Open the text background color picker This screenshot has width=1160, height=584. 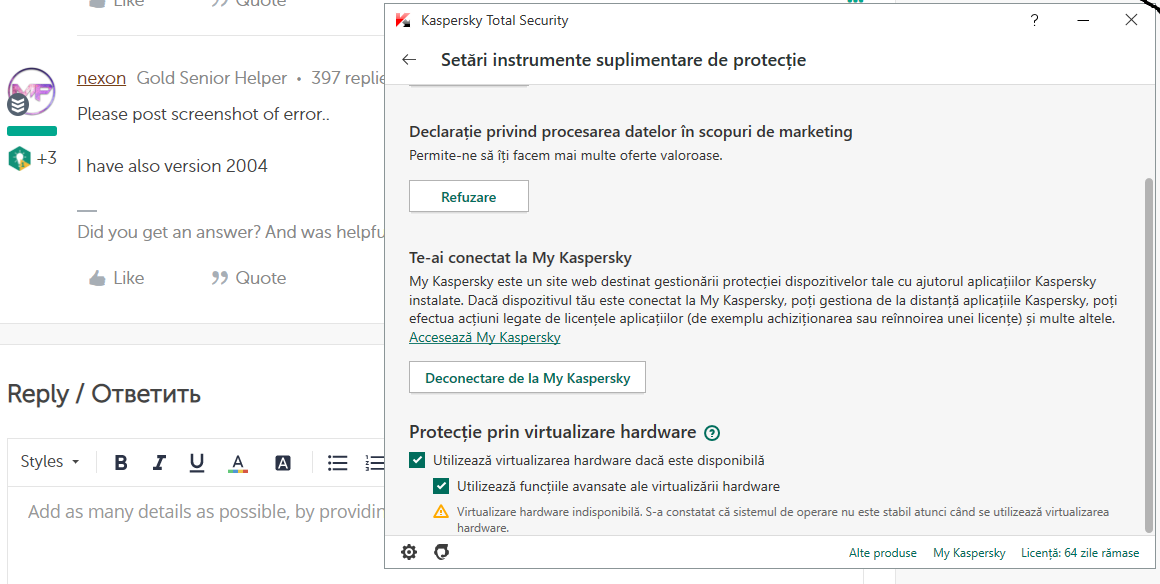283,462
